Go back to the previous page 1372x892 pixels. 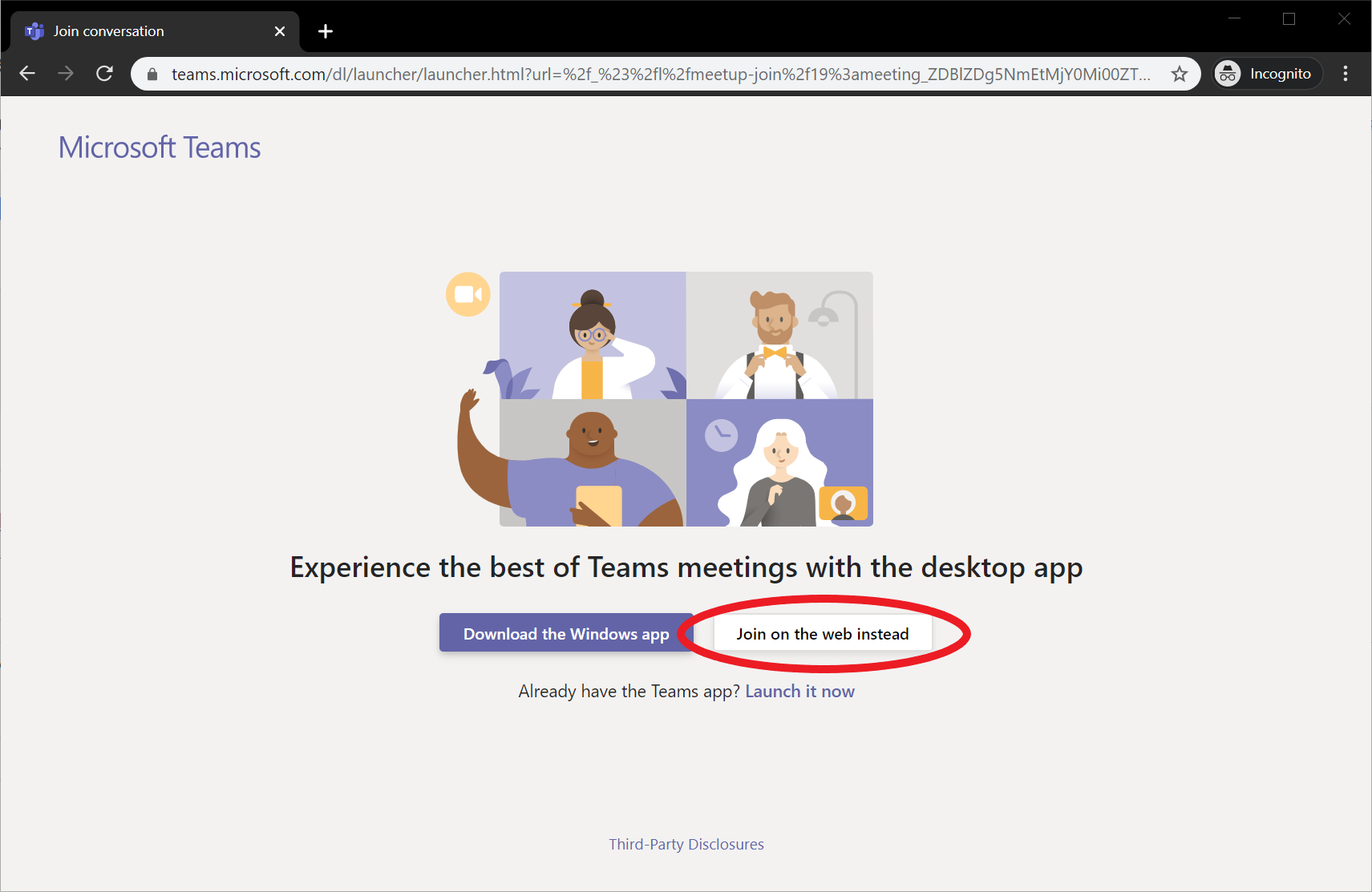27,73
